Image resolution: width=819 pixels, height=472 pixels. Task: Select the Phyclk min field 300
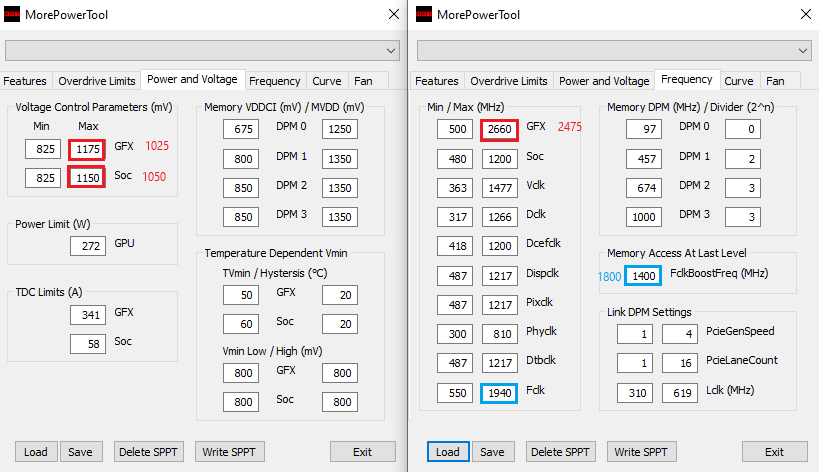455,334
